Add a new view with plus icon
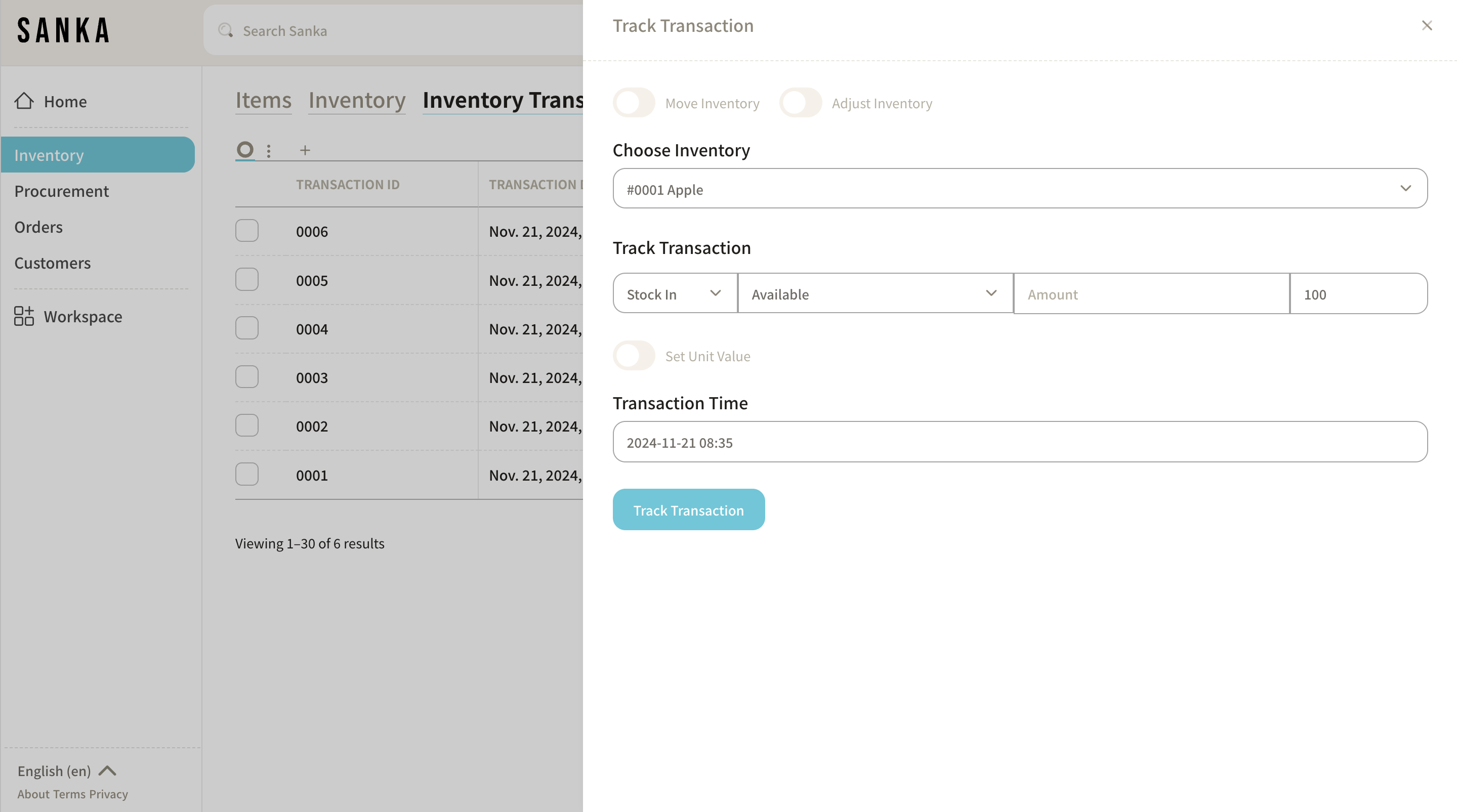 tap(305, 150)
